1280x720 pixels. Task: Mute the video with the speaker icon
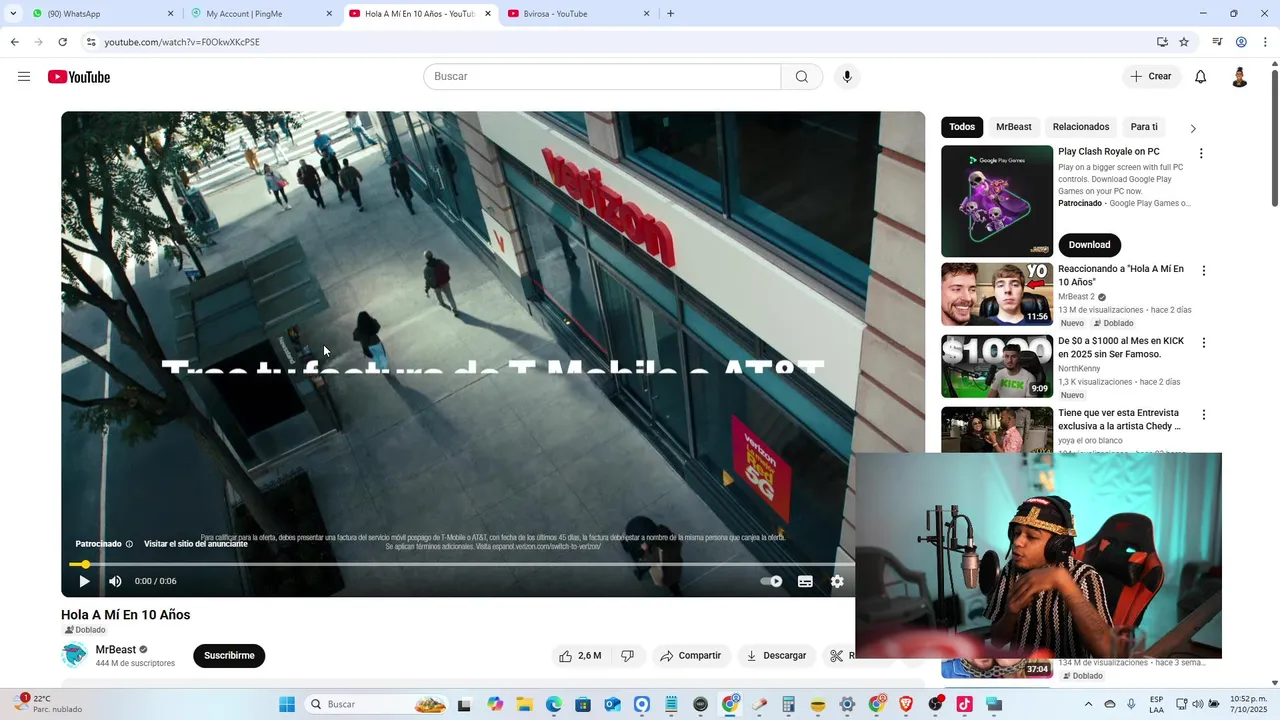click(x=115, y=581)
